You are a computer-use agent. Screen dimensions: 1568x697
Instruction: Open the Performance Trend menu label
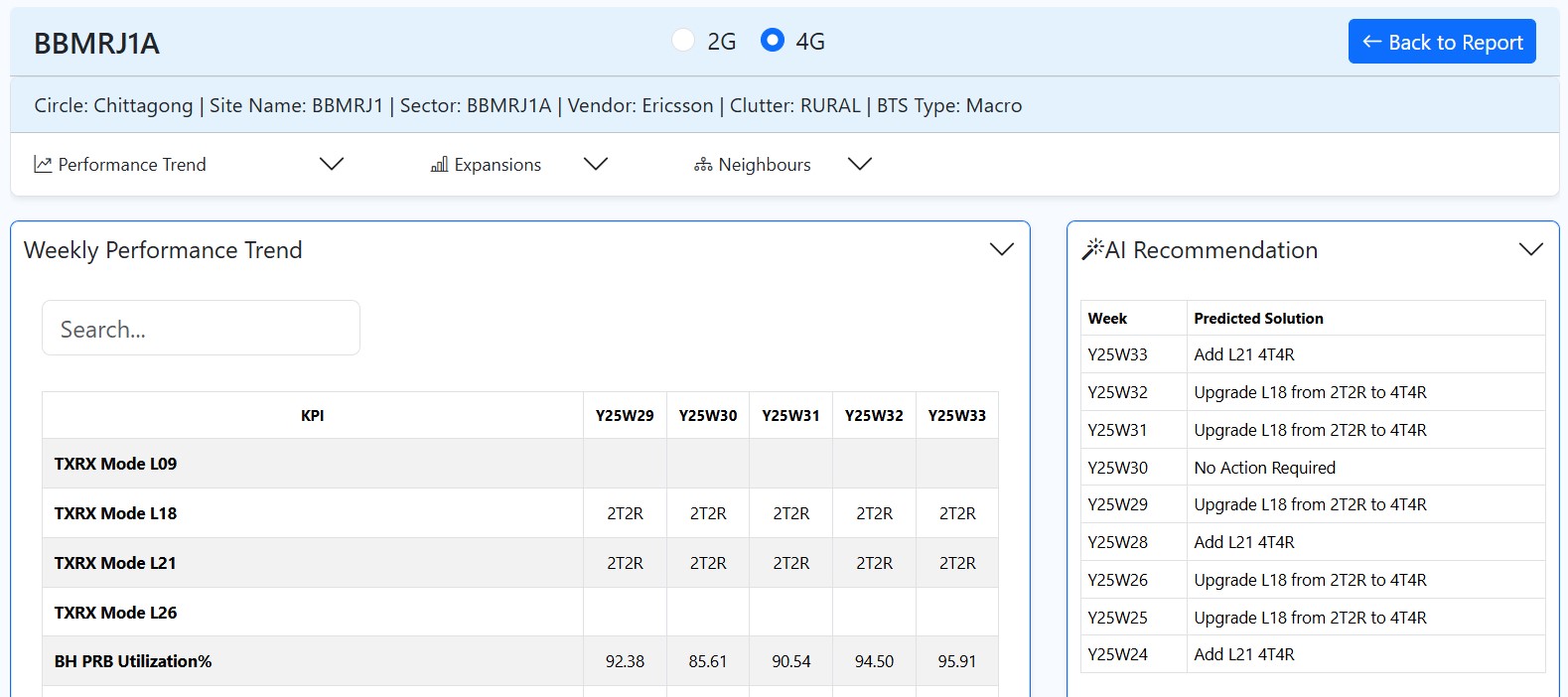click(x=132, y=165)
